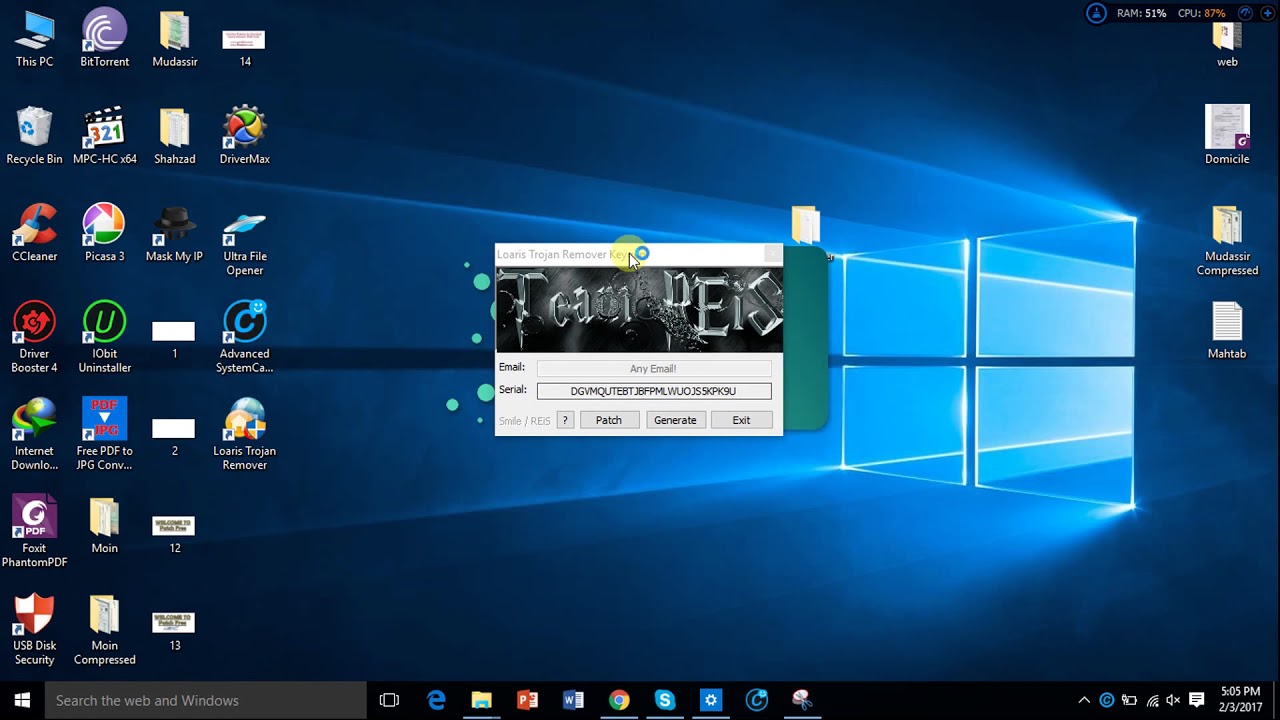Click the CPU: 87% readout

click(1201, 13)
